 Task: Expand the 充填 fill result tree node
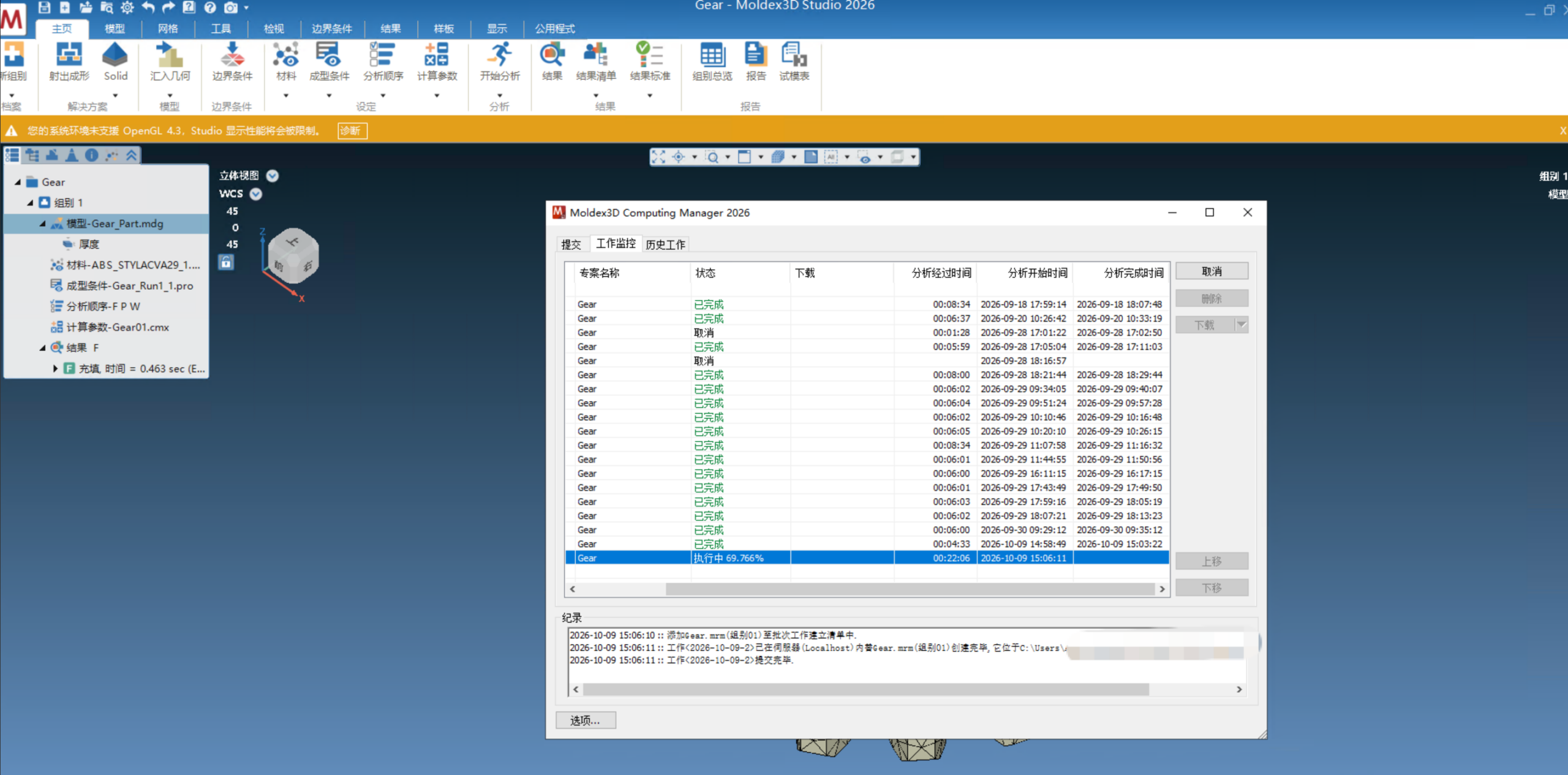(x=55, y=368)
